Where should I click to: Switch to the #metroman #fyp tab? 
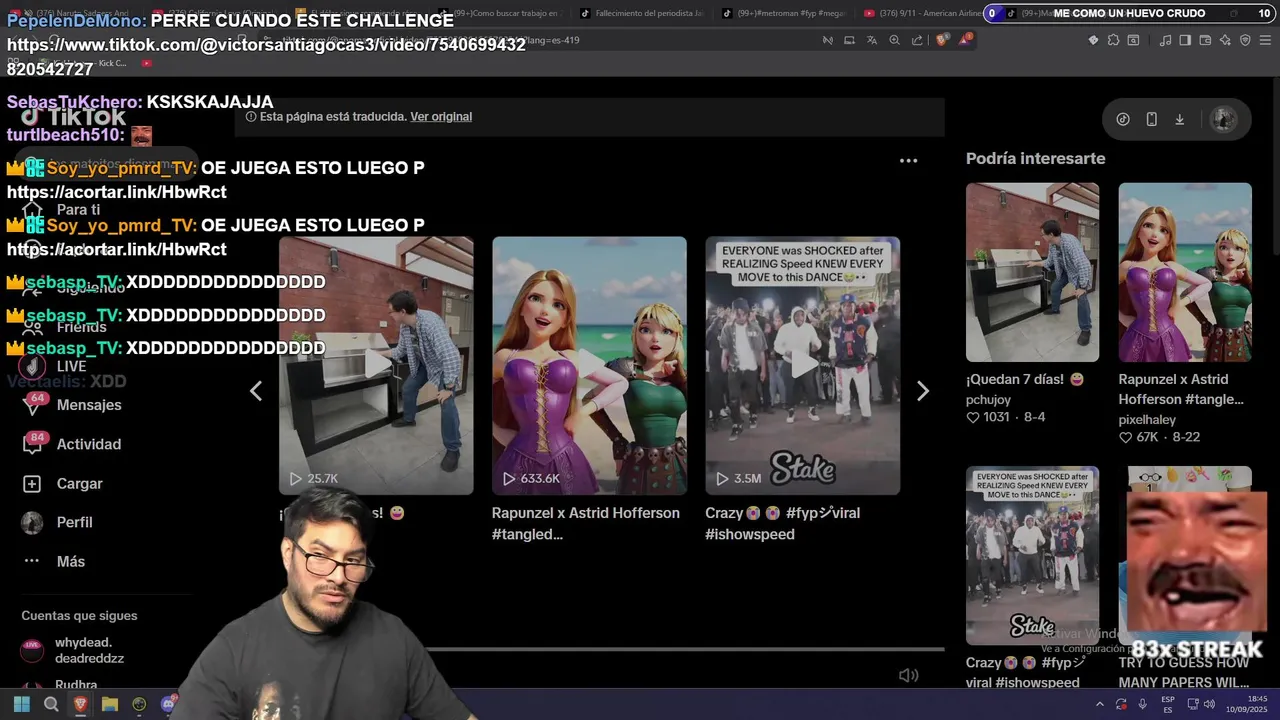point(785,13)
